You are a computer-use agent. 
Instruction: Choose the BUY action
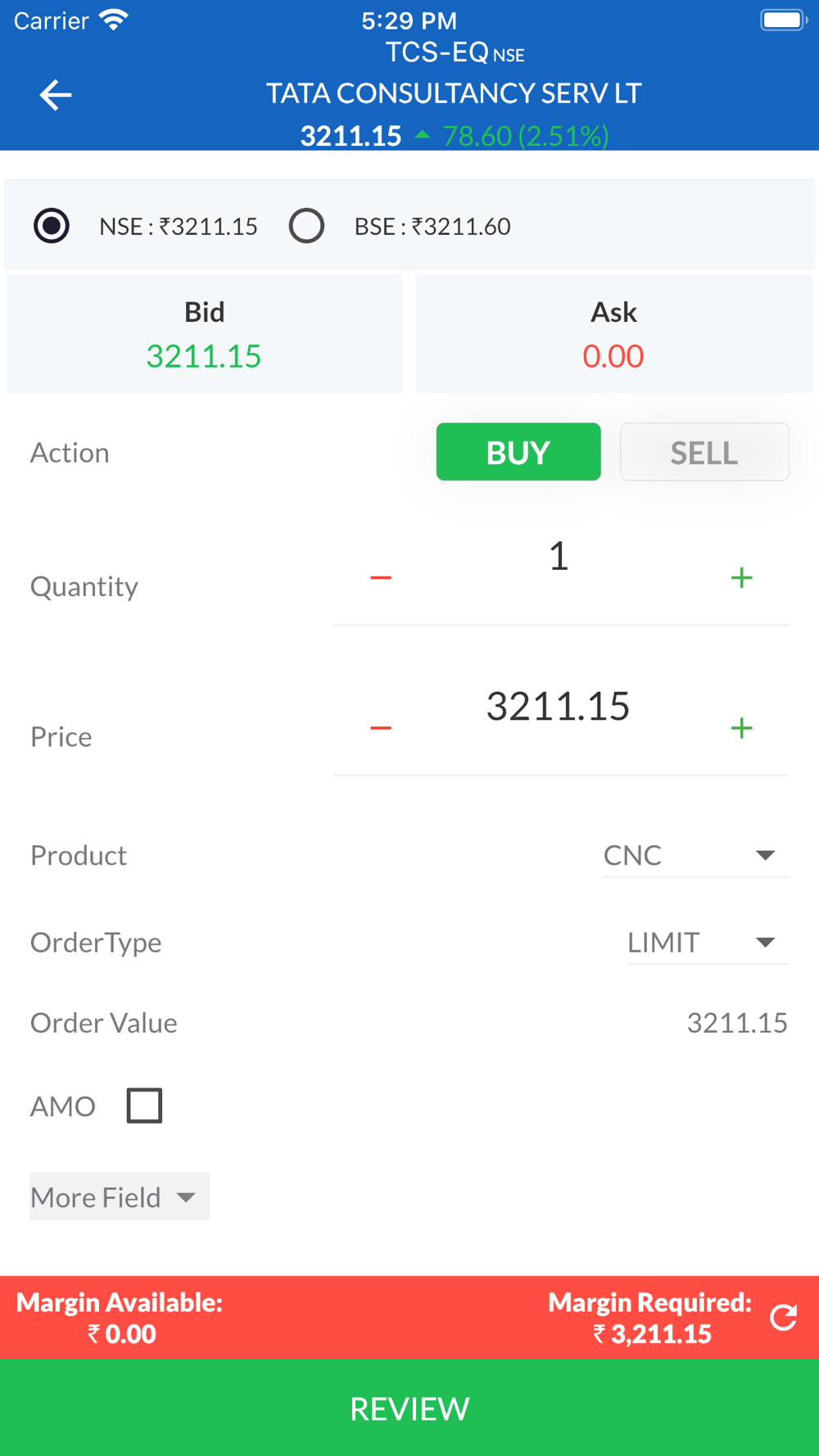tap(518, 452)
